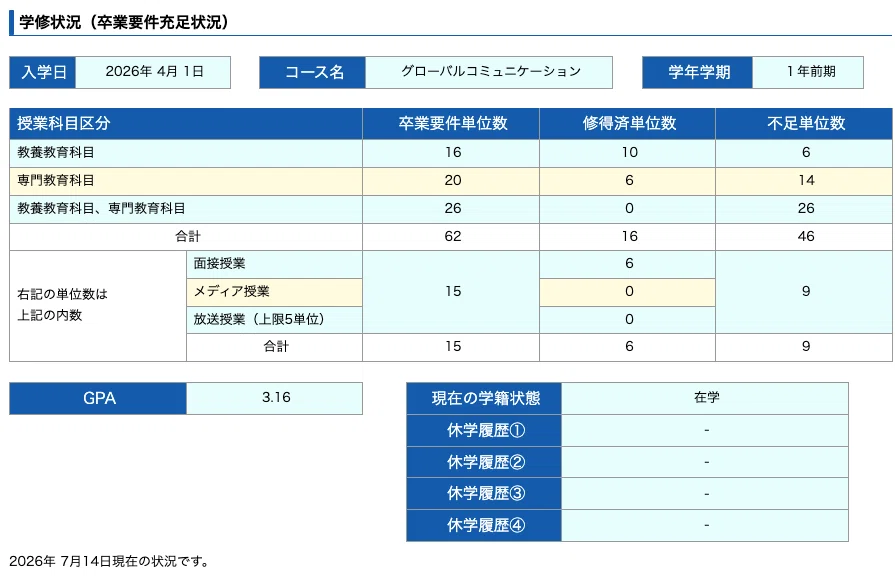The image size is (895, 577).
Task: Click the 休学履歴④ label
Action: (x=484, y=526)
